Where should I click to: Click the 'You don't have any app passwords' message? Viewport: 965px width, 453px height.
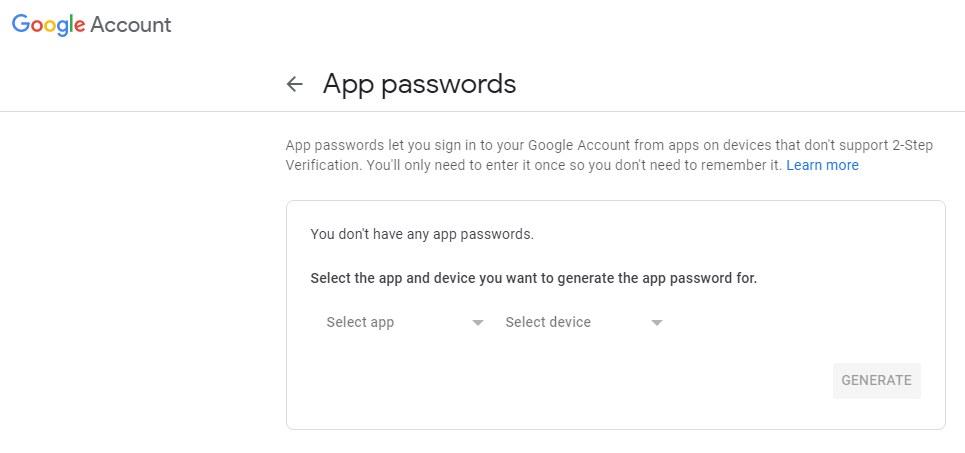tap(422, 234)
